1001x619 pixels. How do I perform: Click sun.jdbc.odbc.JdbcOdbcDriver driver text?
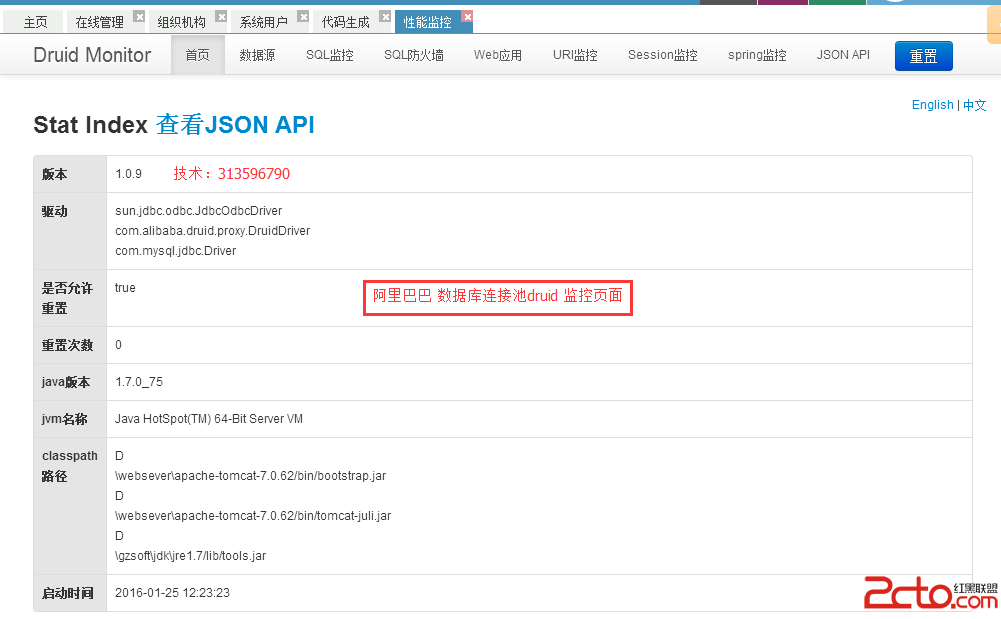point(199,211)
